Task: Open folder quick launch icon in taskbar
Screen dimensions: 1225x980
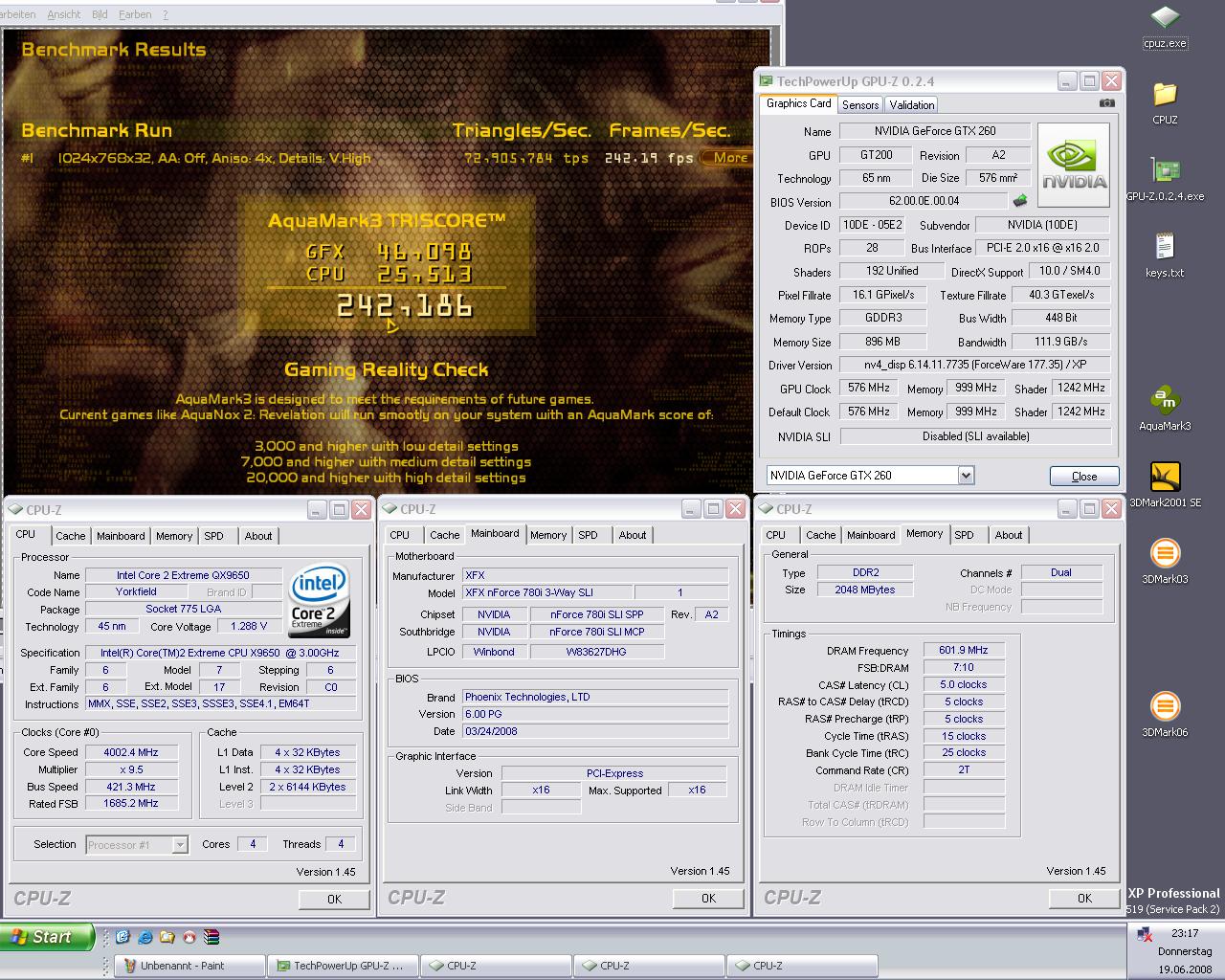Action: point(167,937)
